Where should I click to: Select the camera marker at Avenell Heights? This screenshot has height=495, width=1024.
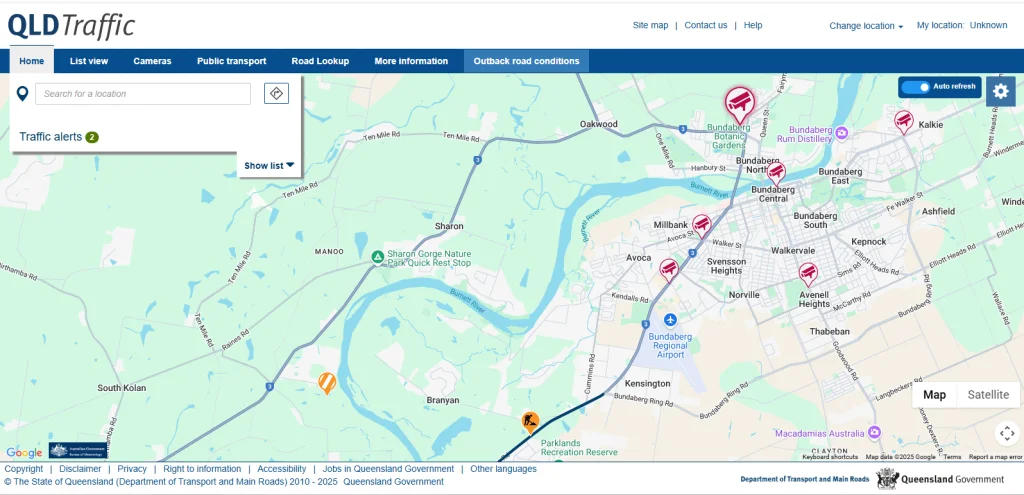[807, 273]
